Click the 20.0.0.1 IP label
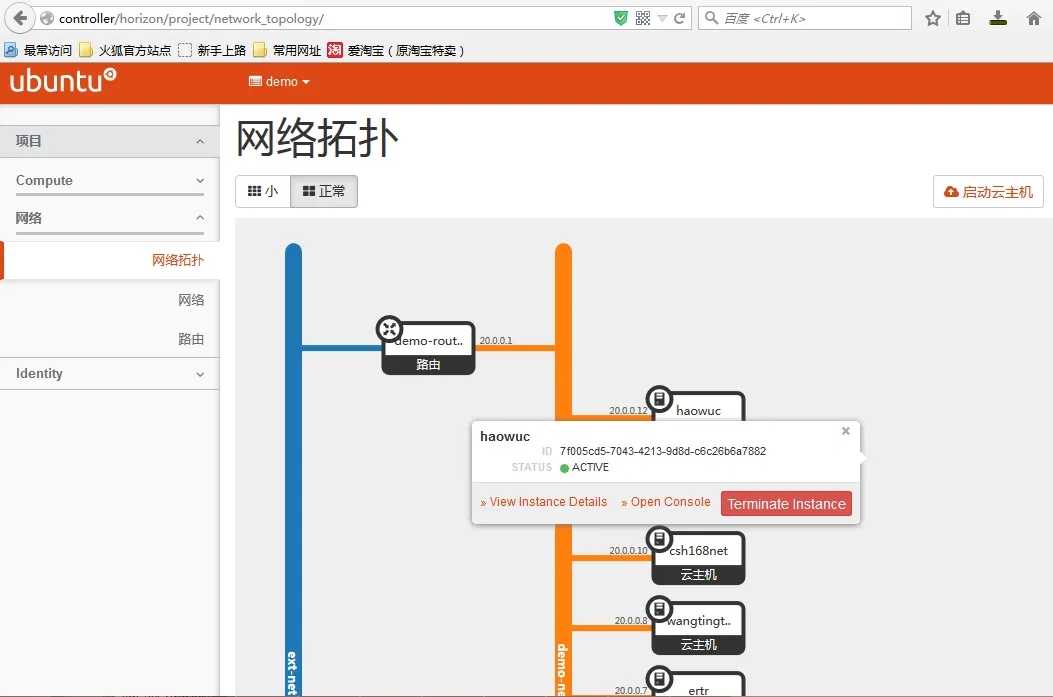Screen dimensions: 1053x697 tap(496, 340)
